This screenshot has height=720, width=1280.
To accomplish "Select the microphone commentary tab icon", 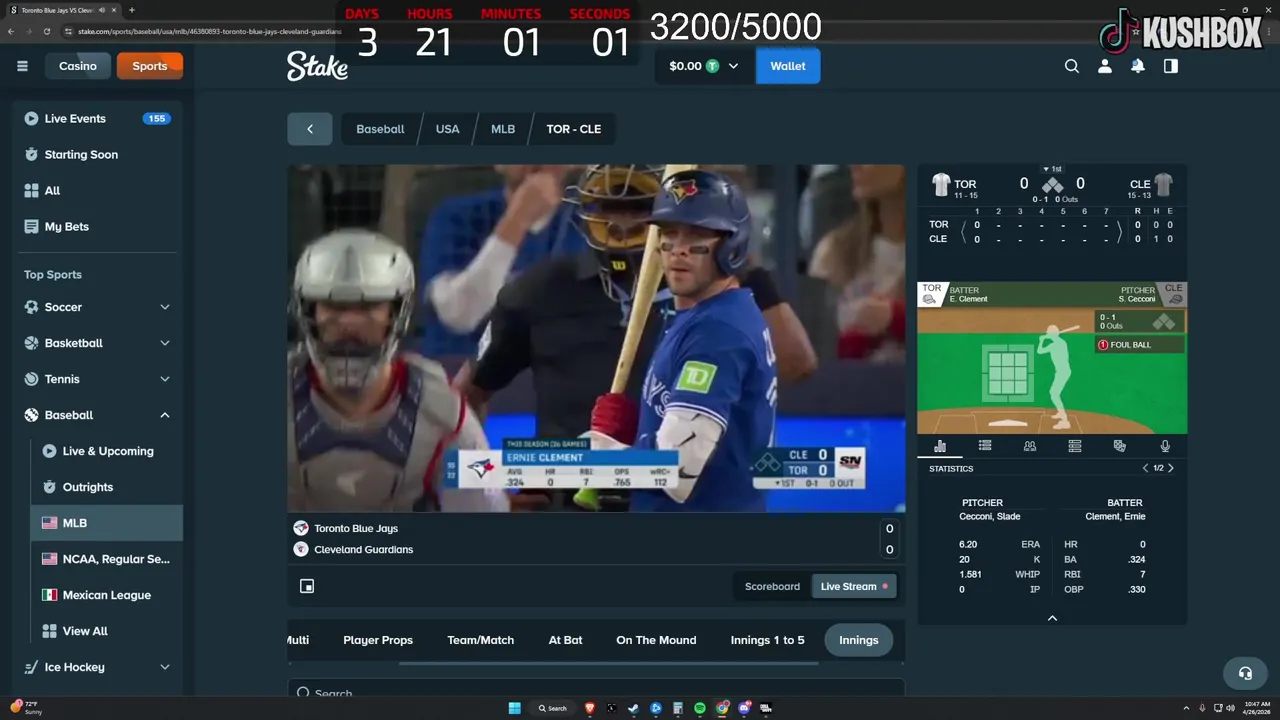I will [x=1165, y=446].
